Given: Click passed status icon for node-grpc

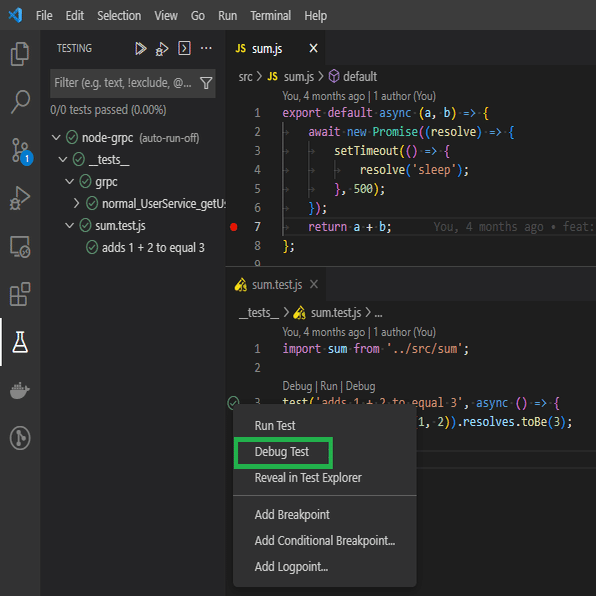Looking at the screenshot, I should pos(72,137).
